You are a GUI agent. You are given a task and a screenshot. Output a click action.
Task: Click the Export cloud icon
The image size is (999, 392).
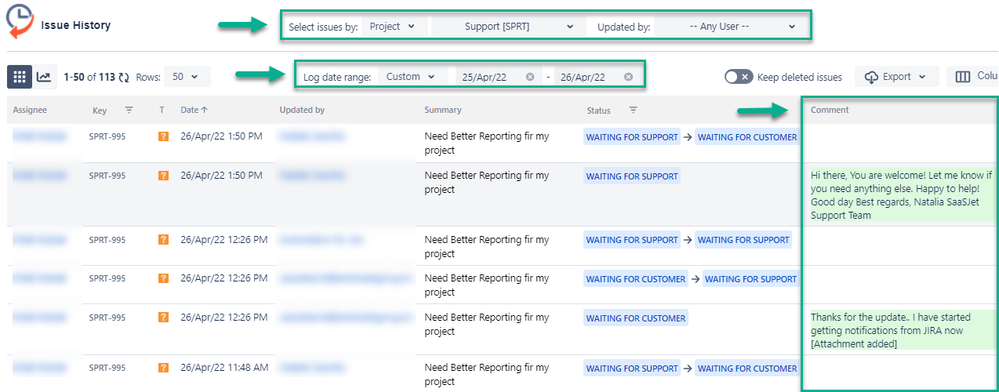[871, 77]
